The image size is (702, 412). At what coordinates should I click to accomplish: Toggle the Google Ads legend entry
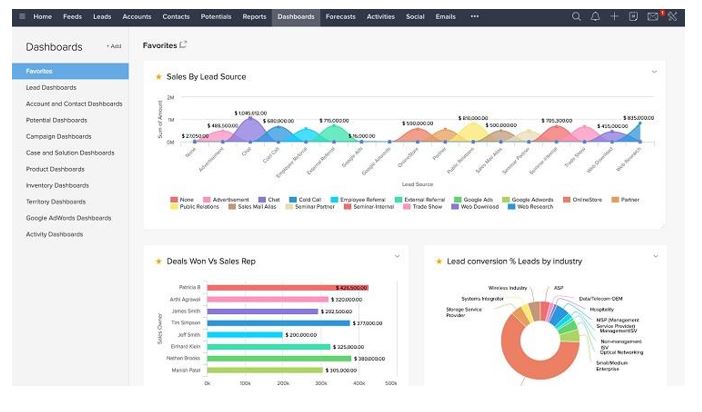click(474, 200)
